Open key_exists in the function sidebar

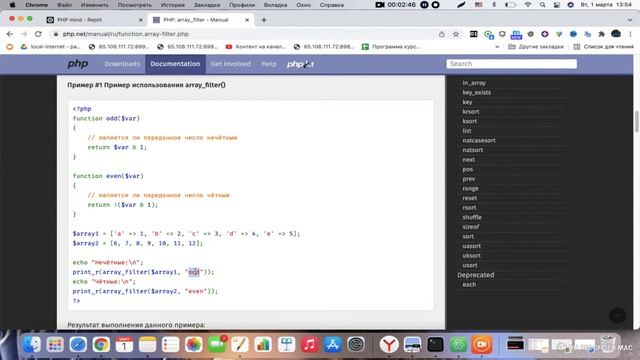(x=476, y=92)
